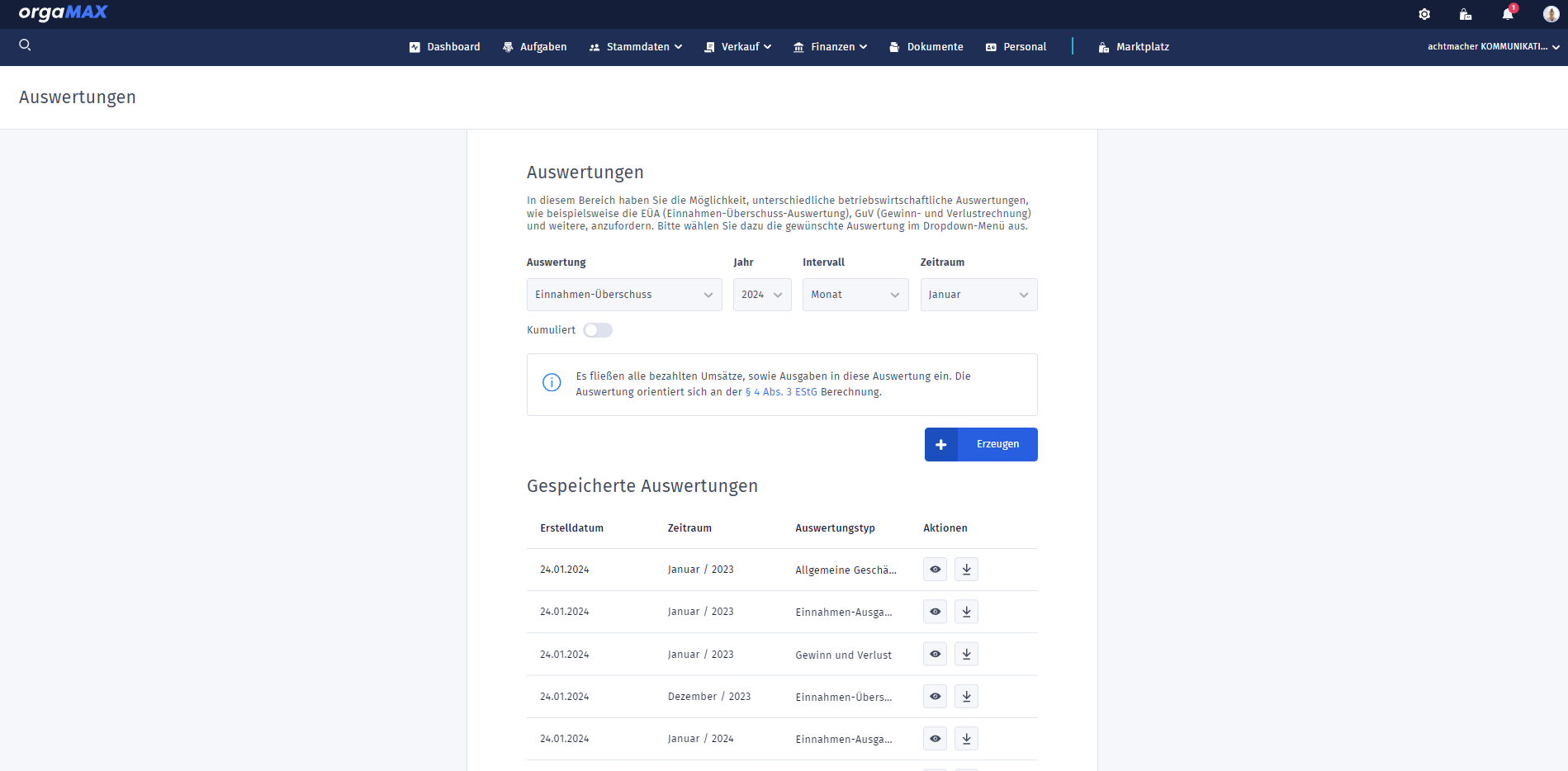Expand the Finanzen menu

pyautogui.click(x=831, y=47)
